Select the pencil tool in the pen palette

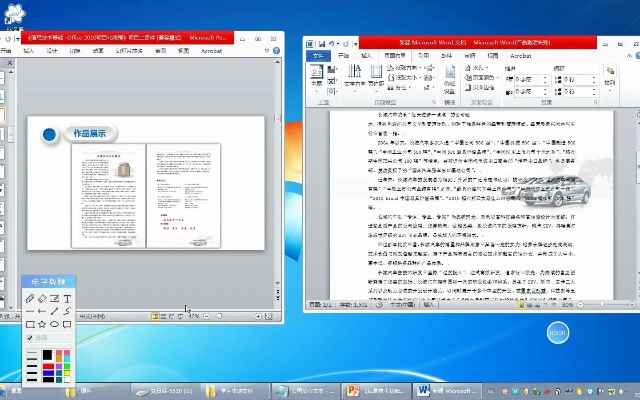pos(30,298)
